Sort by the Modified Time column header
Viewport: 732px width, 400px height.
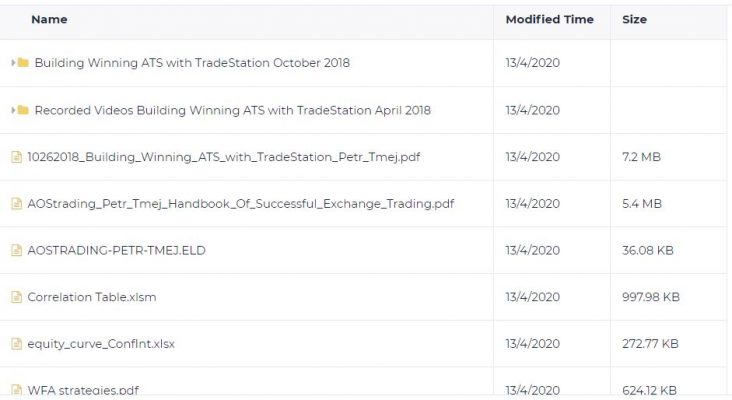pos(549,20)
